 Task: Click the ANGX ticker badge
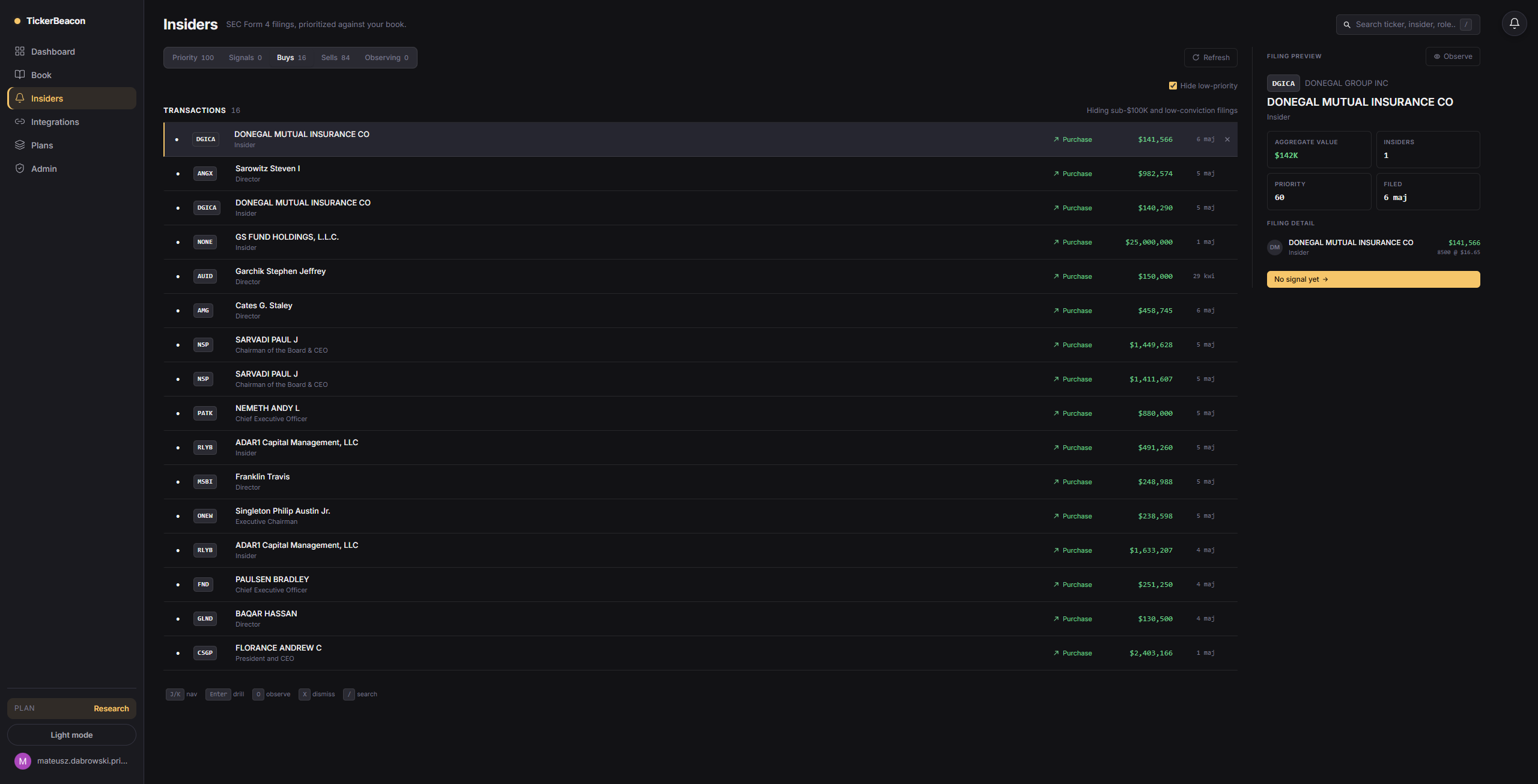coord(205,174)
